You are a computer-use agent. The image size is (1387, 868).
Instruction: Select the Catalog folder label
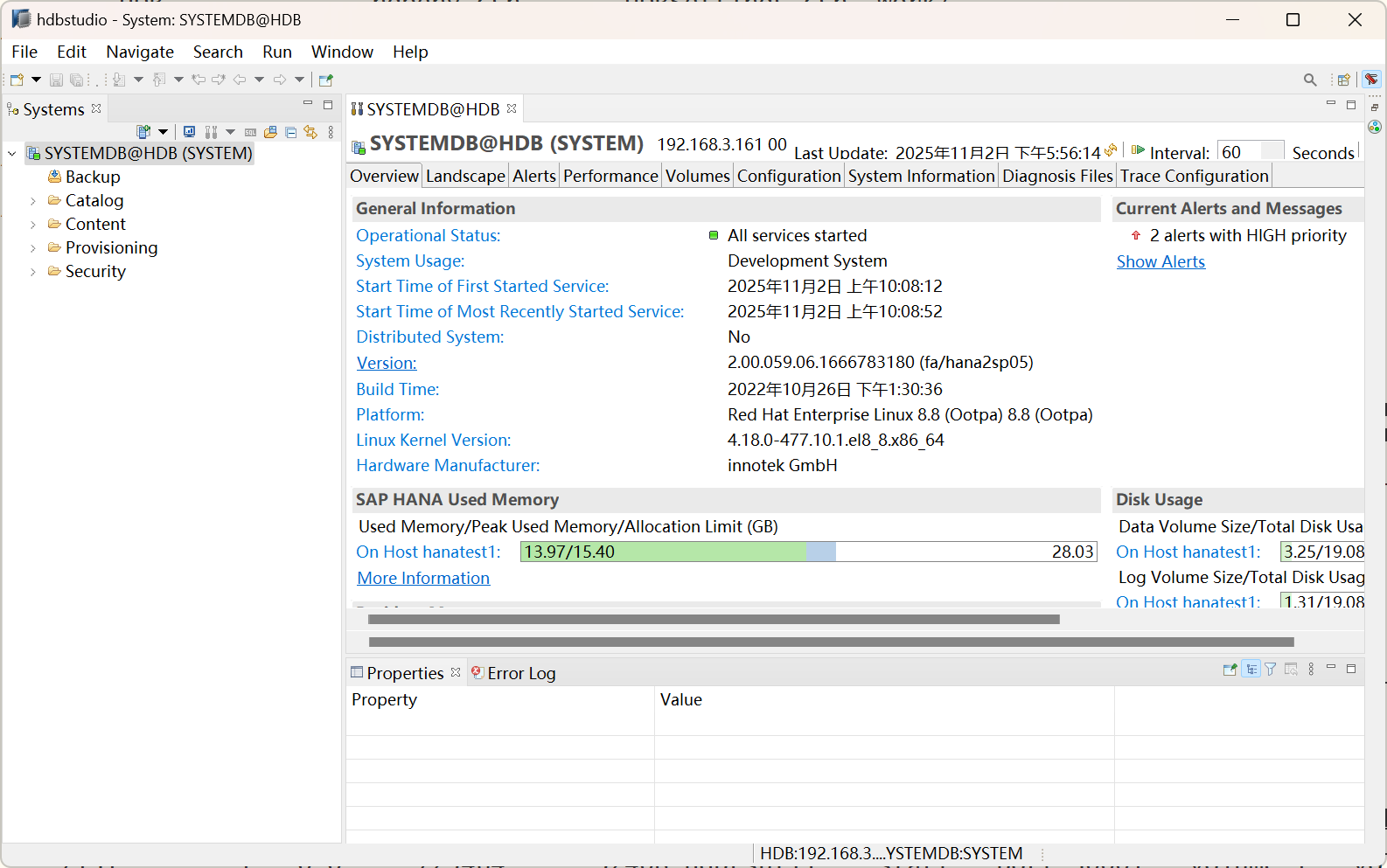pyautogui.click(x=94, y=200)
